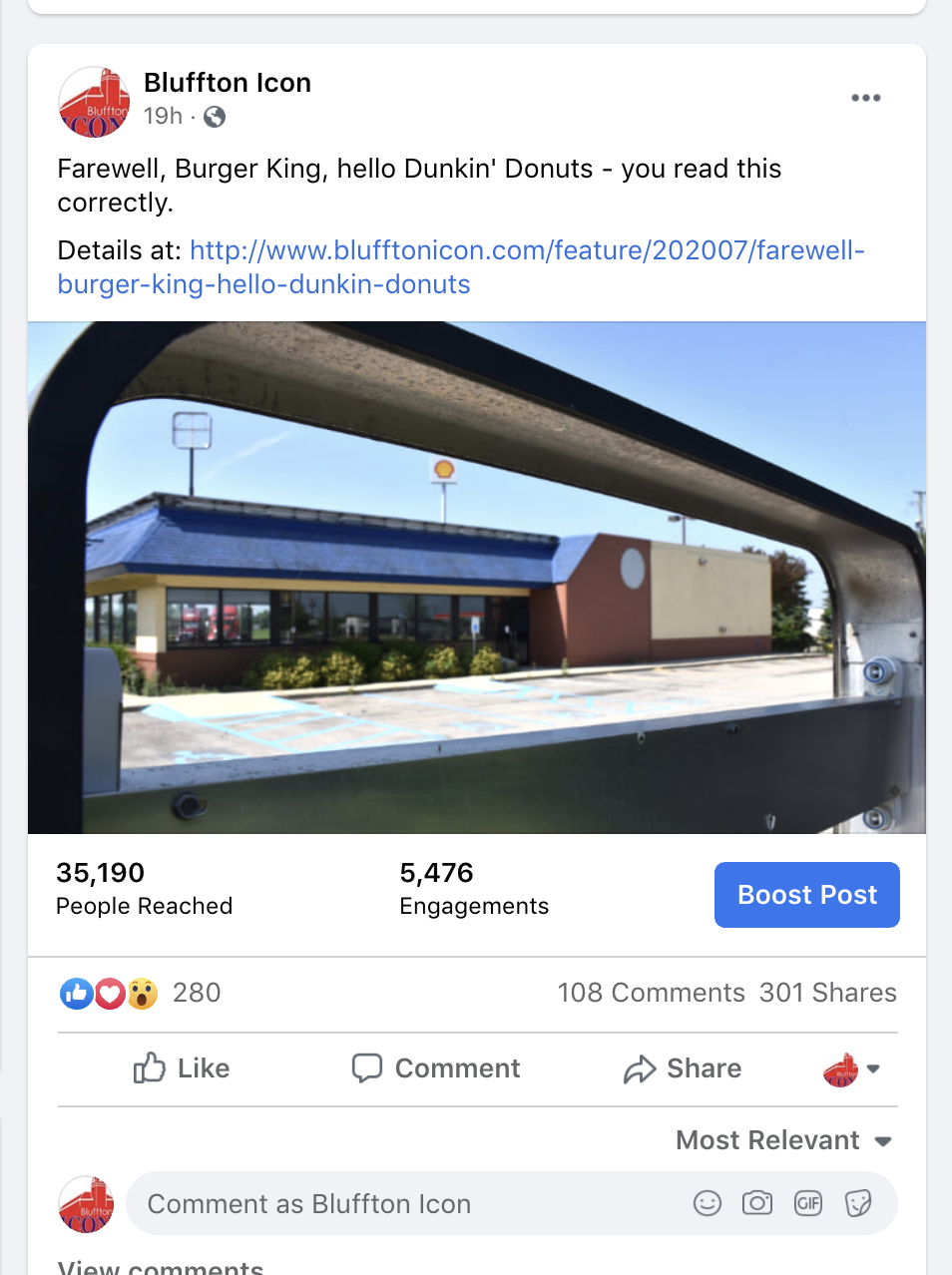Open the commenting-as page selector dropdown

tap(851, 1068)
